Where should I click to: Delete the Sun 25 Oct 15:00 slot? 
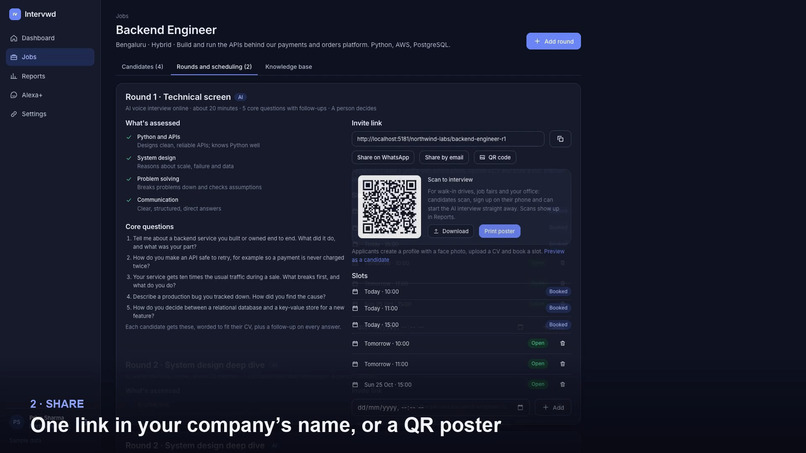(x=562, y=385)
